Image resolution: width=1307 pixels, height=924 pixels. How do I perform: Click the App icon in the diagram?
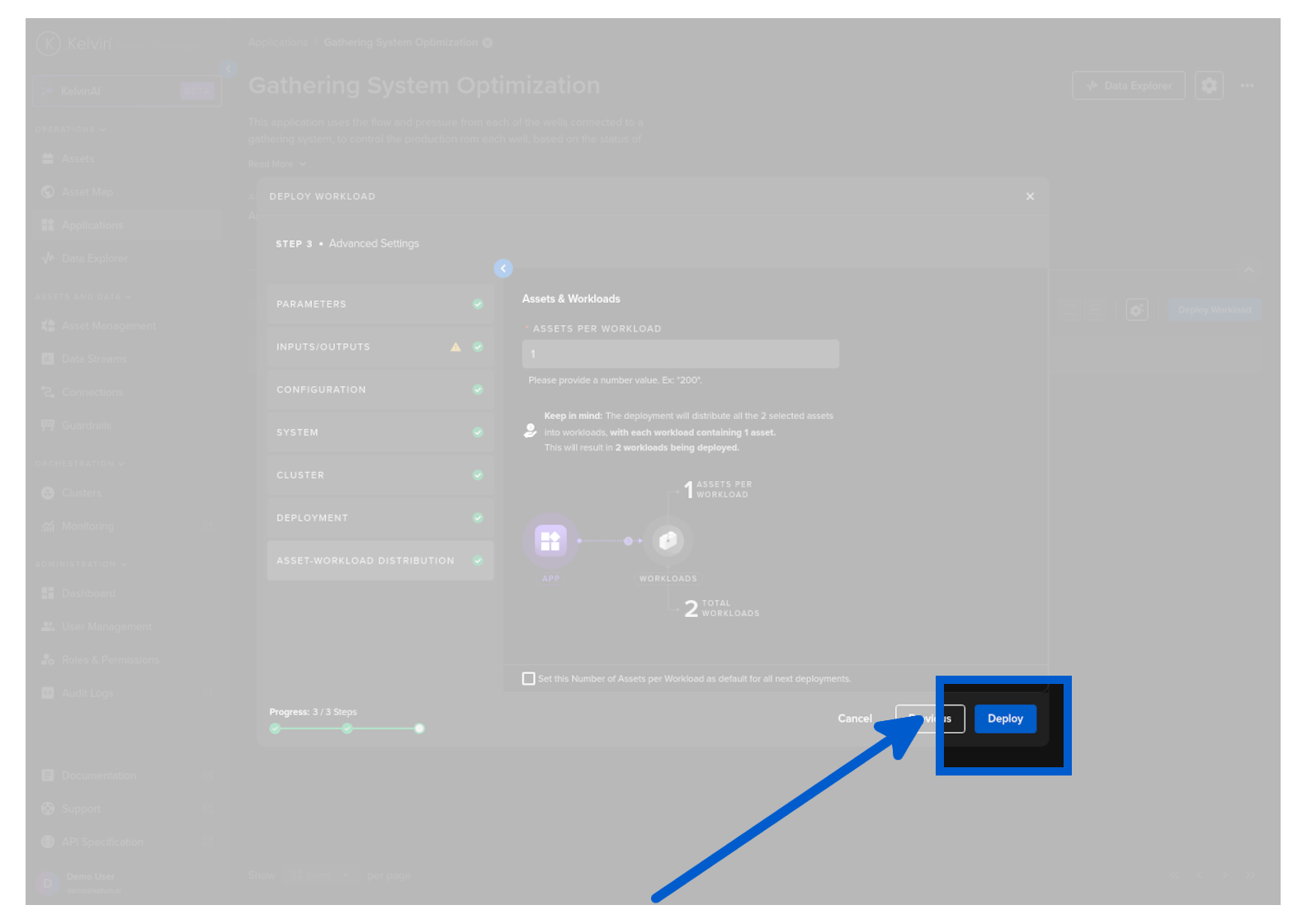pyautogui.click(x=550, y=541)
